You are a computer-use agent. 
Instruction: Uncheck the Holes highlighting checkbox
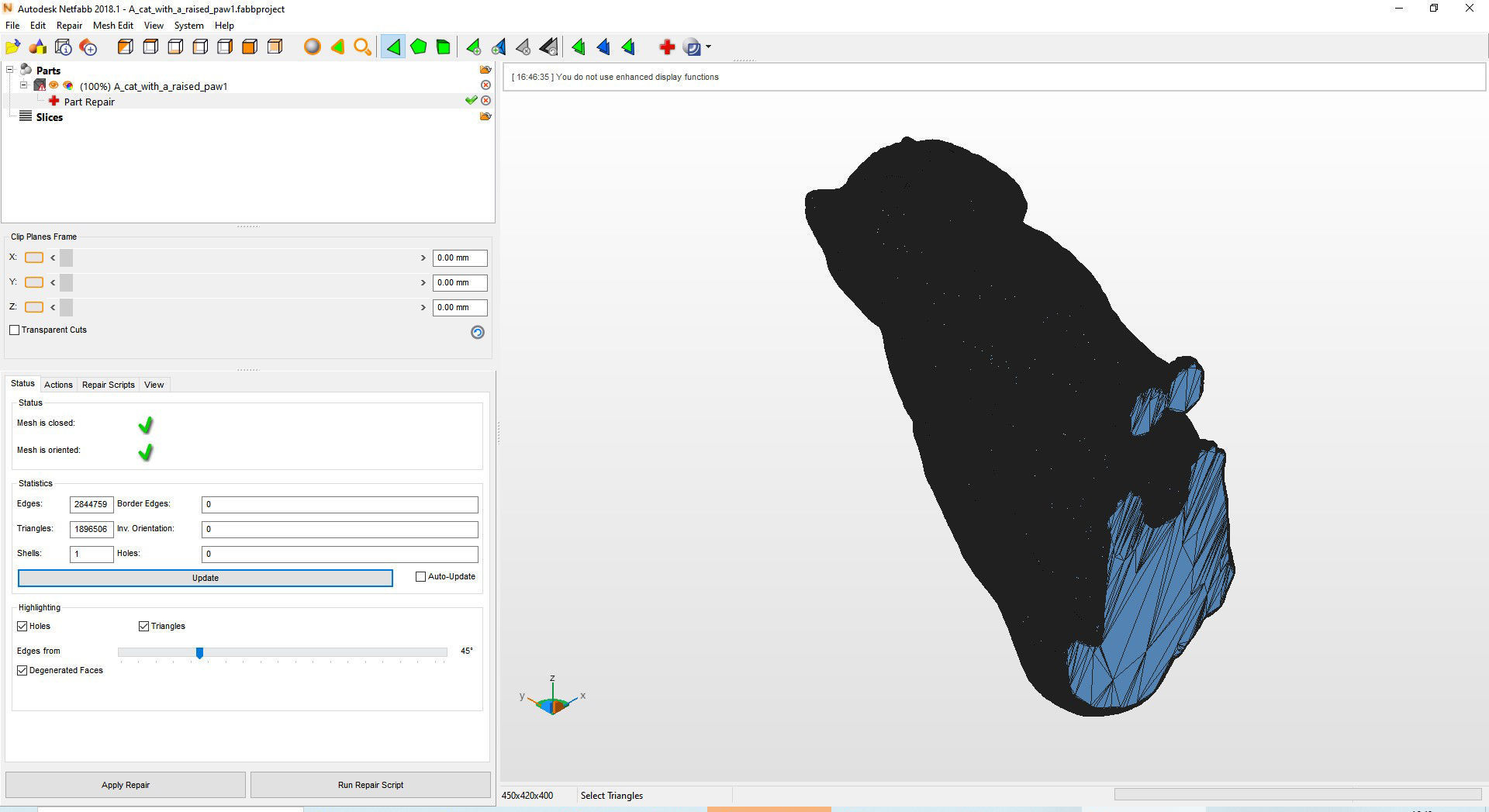(22, 626)
